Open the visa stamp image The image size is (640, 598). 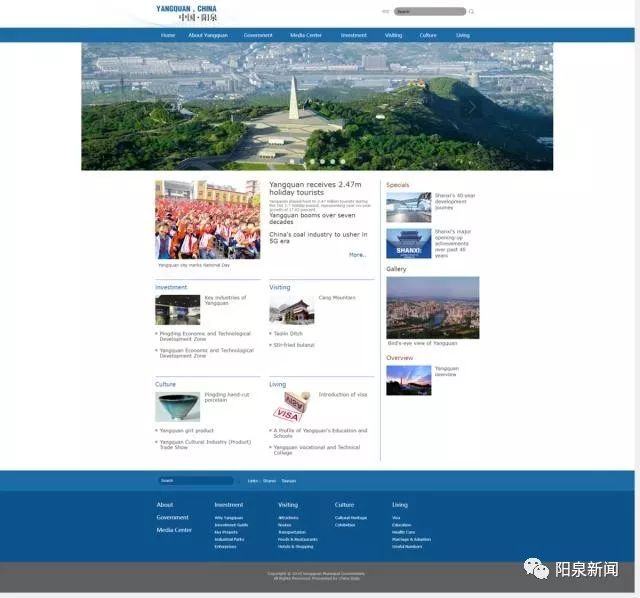(x=291, y=407)
